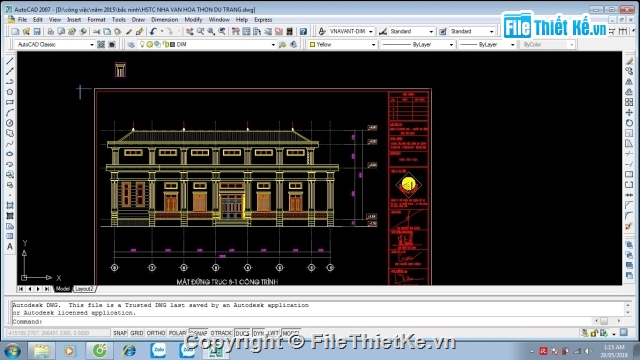
Task: Select the Move tool in modify toolbar
Action: 629,113
